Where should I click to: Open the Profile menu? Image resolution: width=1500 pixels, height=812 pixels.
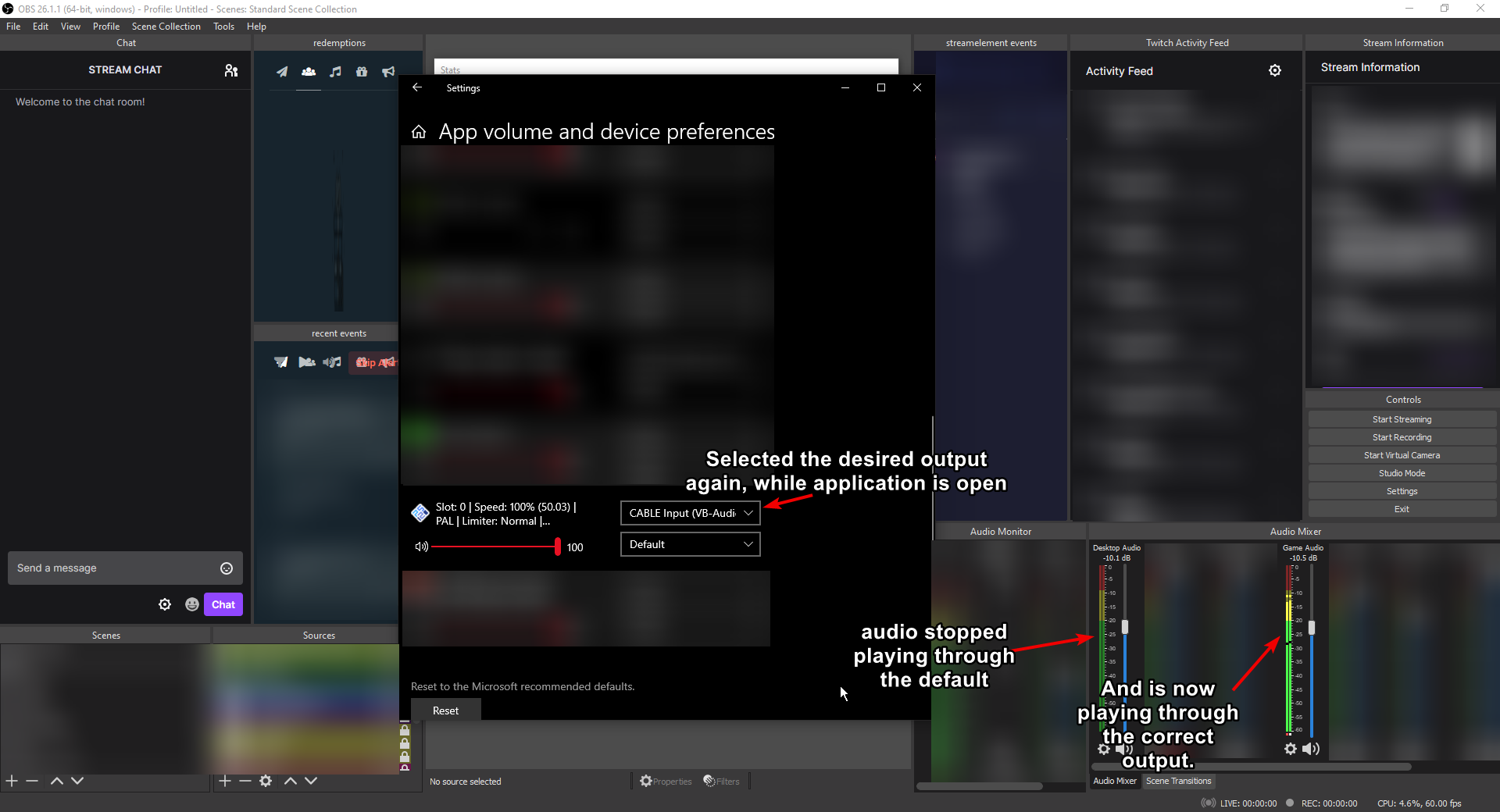pyautogui.click(x=106, y=27)
